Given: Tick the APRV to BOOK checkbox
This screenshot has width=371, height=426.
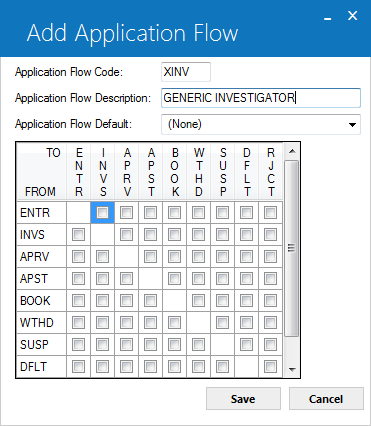Looking at the screenshot, I should pos(174,257).
